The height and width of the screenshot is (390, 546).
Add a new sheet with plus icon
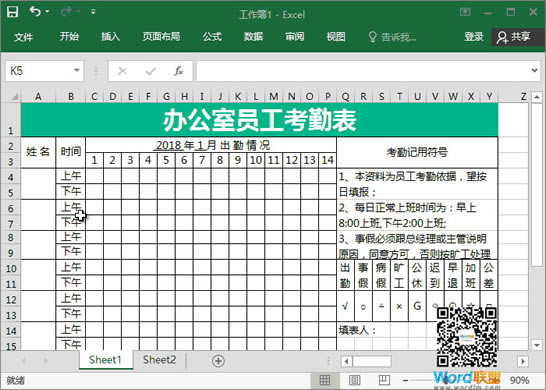click(x=218, y=361)
